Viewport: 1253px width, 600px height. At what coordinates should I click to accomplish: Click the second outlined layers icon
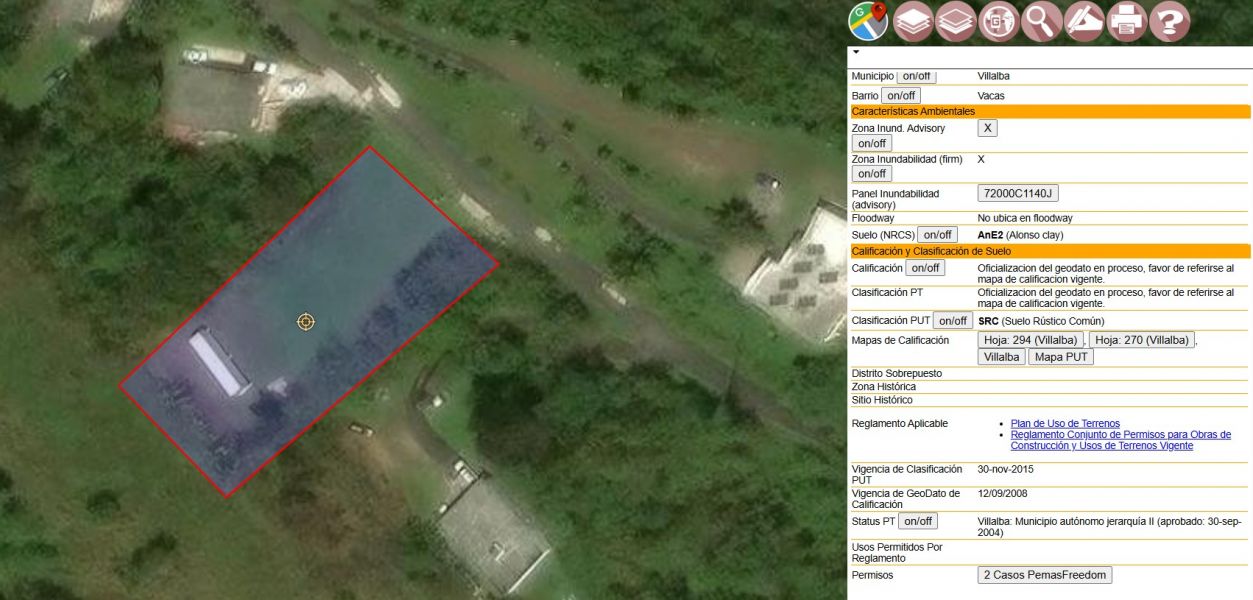(x=956, y=21)
